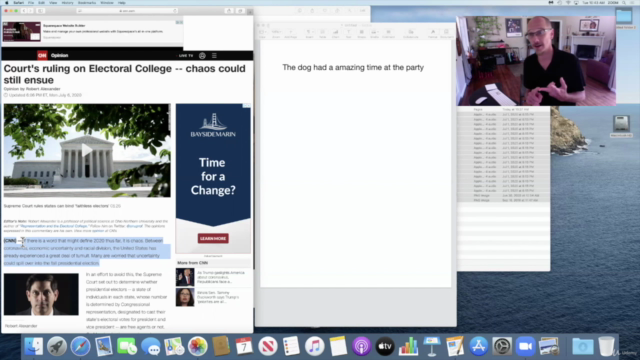Open Edit menu in menu bar
Viewport: 640px width, 360px height.
41,2
